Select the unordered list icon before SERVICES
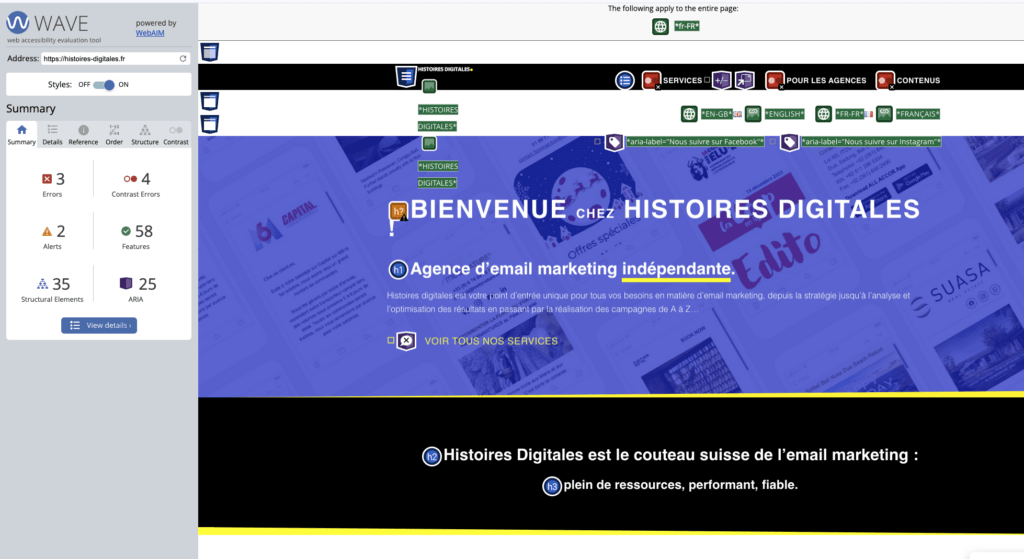The width and height of the screenshot is (1024, 559). 625,80
